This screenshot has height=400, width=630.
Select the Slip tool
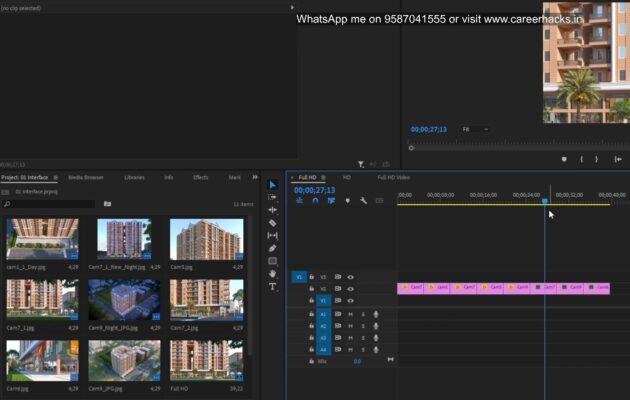[273, 235]
